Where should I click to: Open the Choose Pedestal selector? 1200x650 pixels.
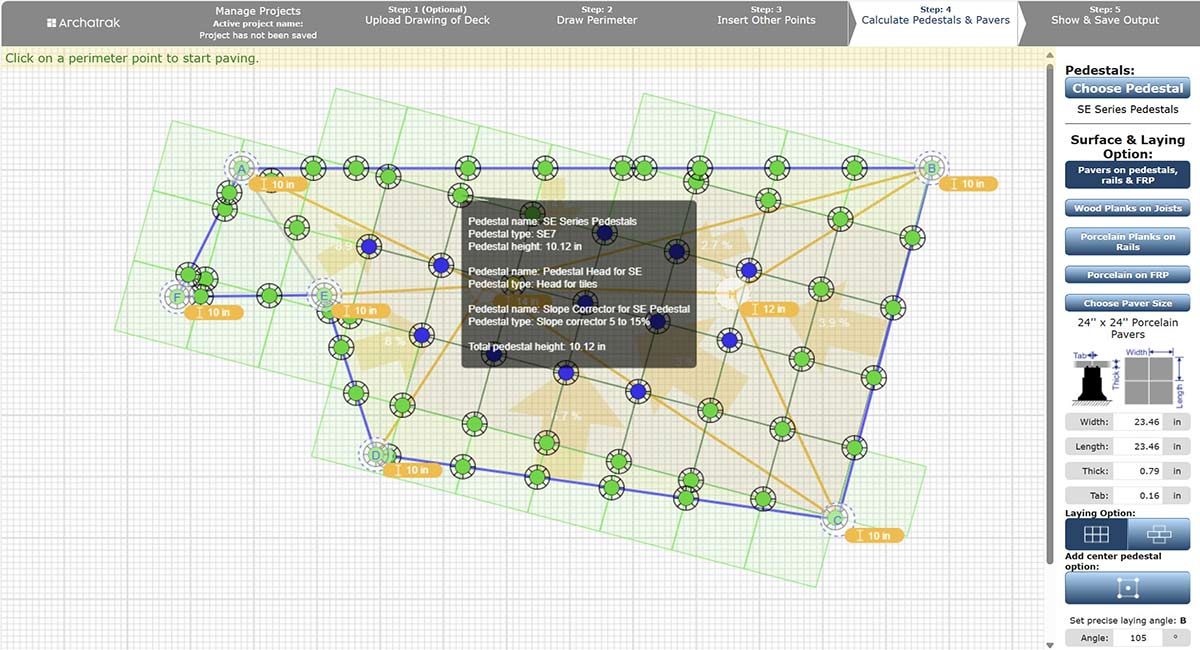tap(1127, 88)
